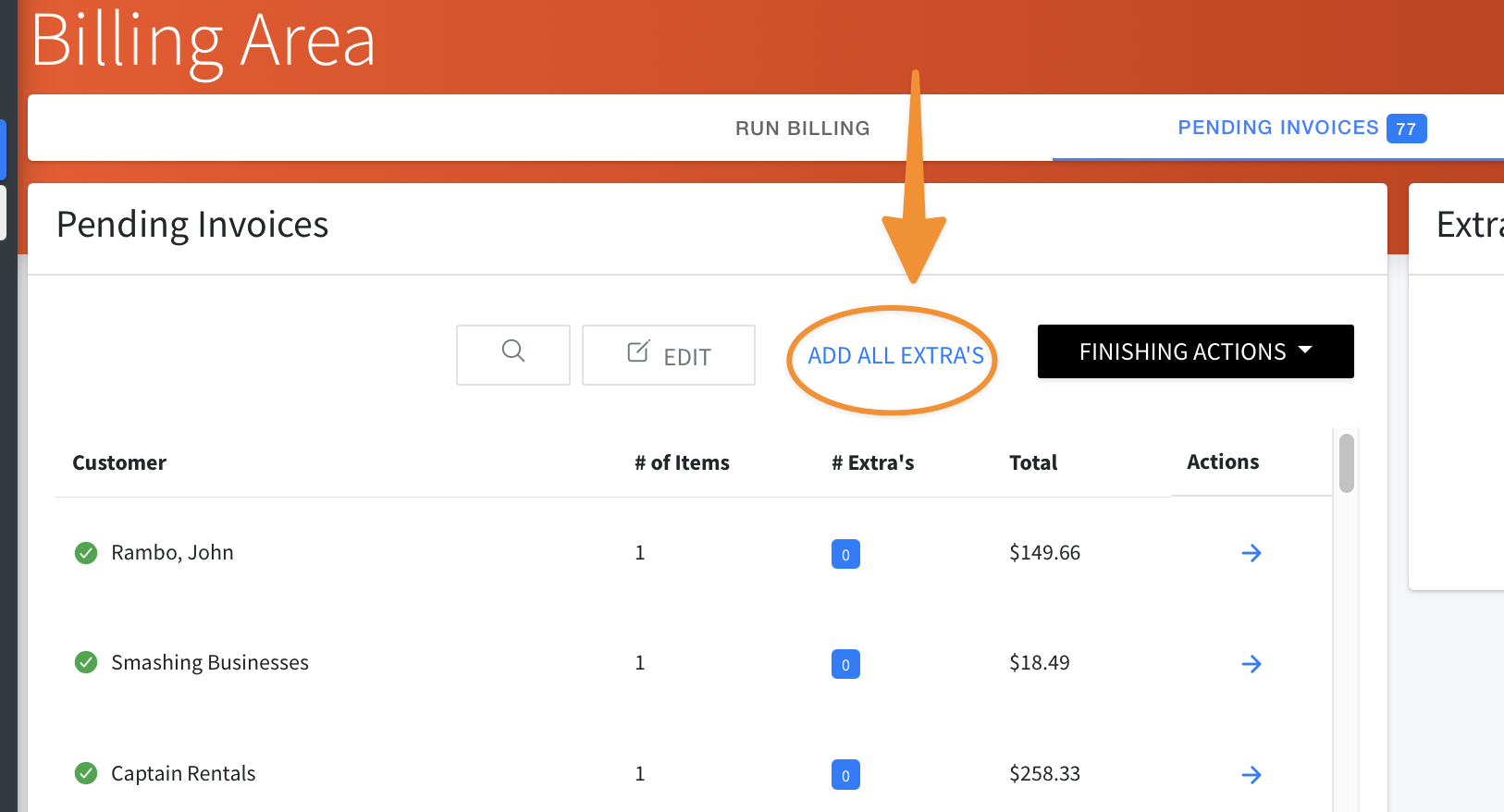
Task: Click ADD ALL EXTRA'S link
Action: pyautogui.click(x=895, y=356)
